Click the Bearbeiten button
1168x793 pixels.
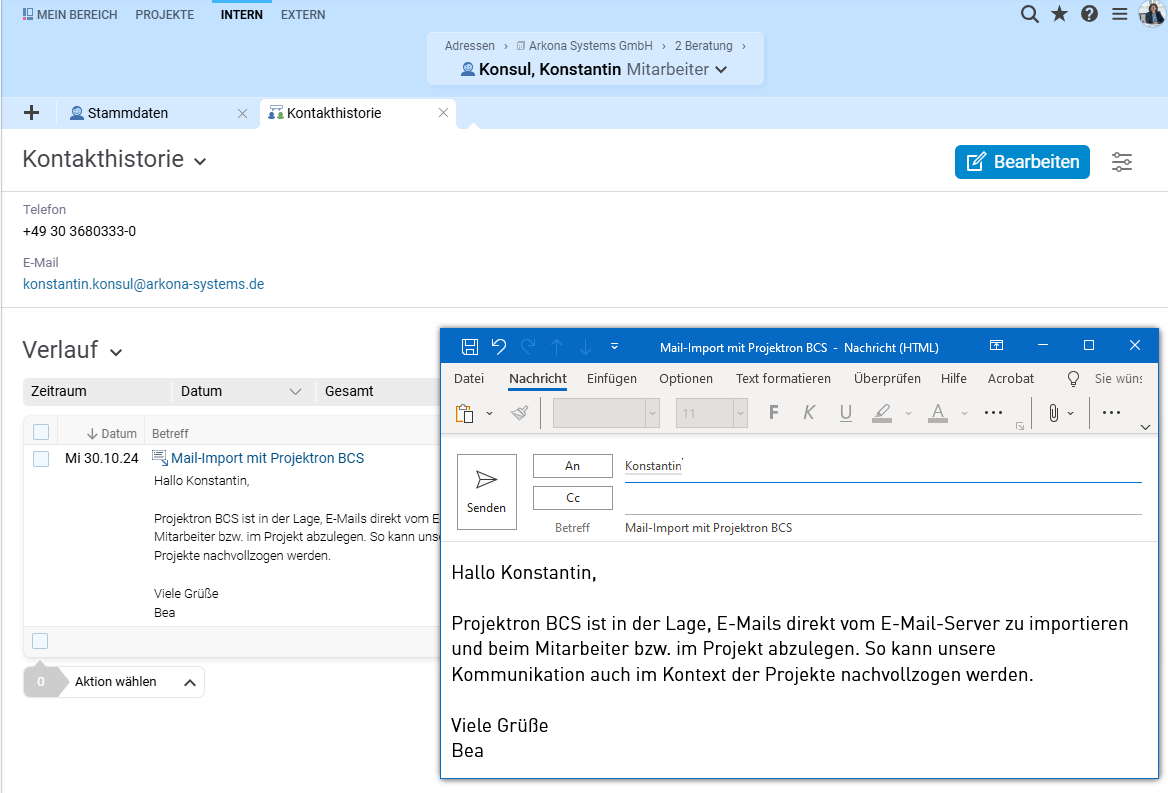point(1022,162)
